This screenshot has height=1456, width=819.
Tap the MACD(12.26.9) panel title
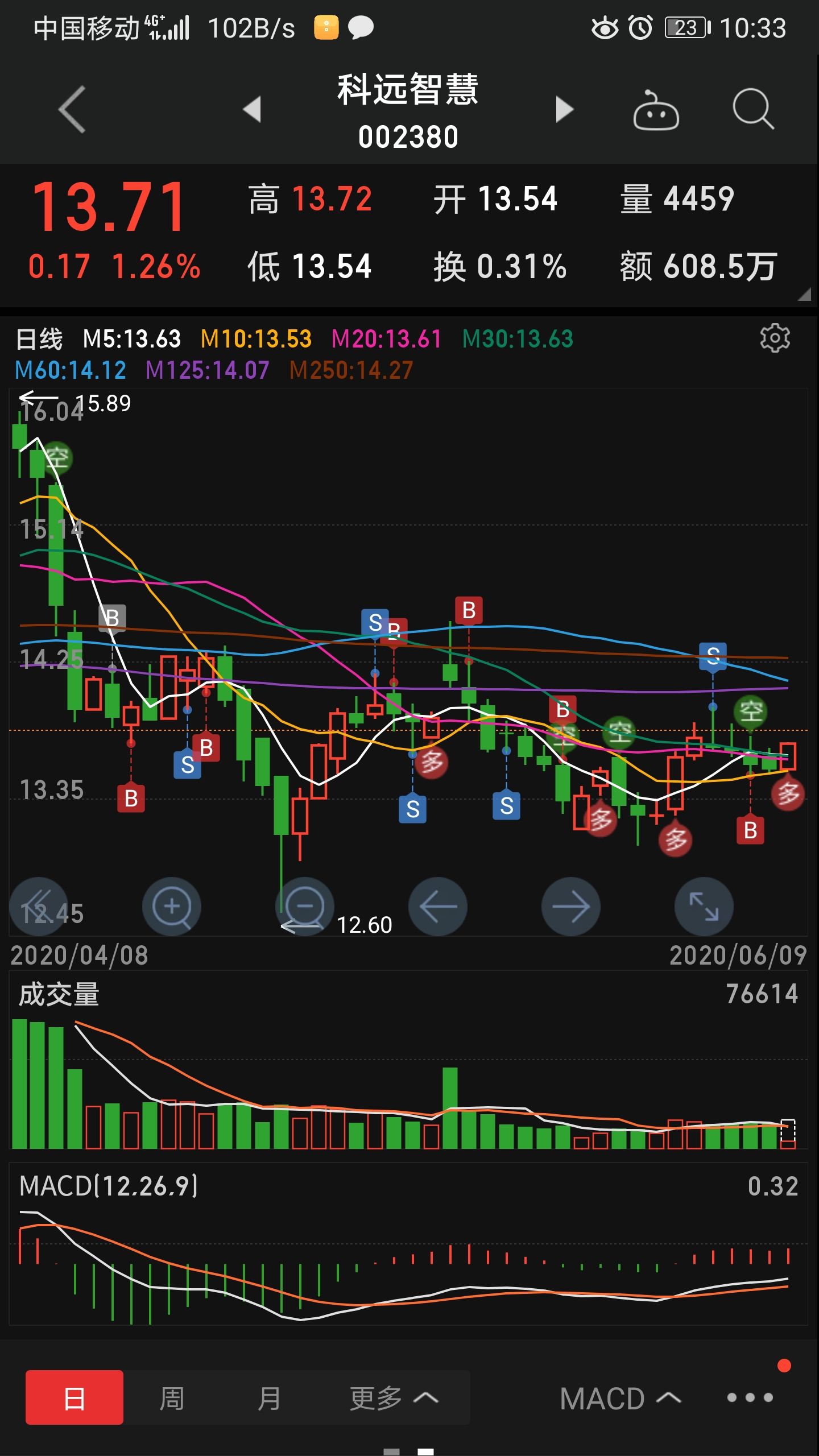(x=109, y=1186)
